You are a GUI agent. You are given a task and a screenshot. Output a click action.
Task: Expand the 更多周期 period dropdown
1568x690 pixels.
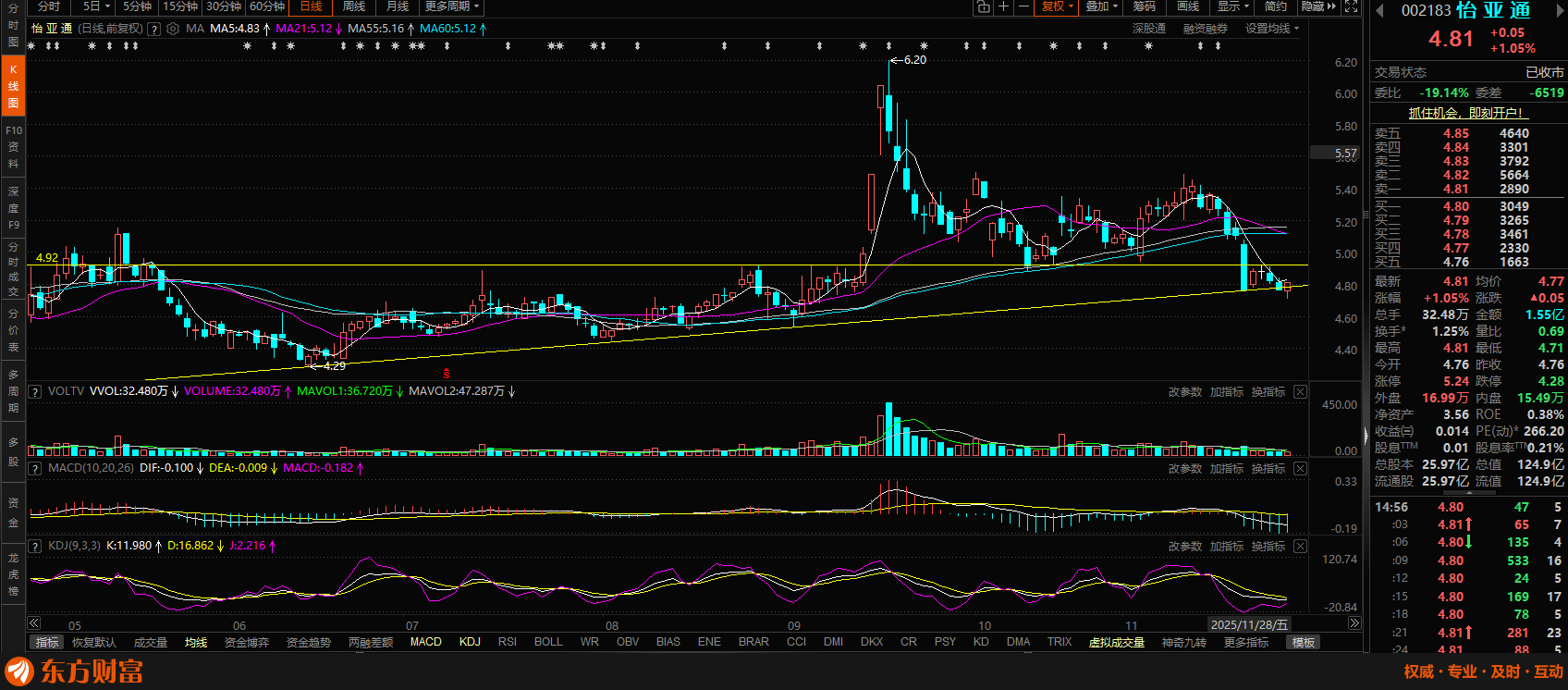(452, 6)
